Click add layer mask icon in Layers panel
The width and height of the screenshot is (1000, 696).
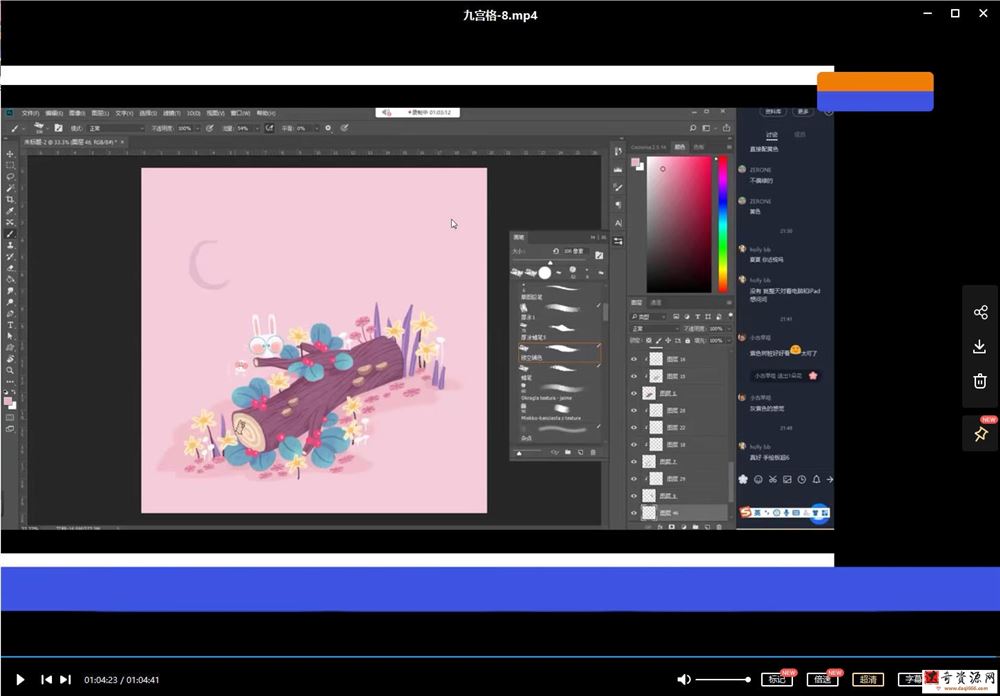[672, 527]
